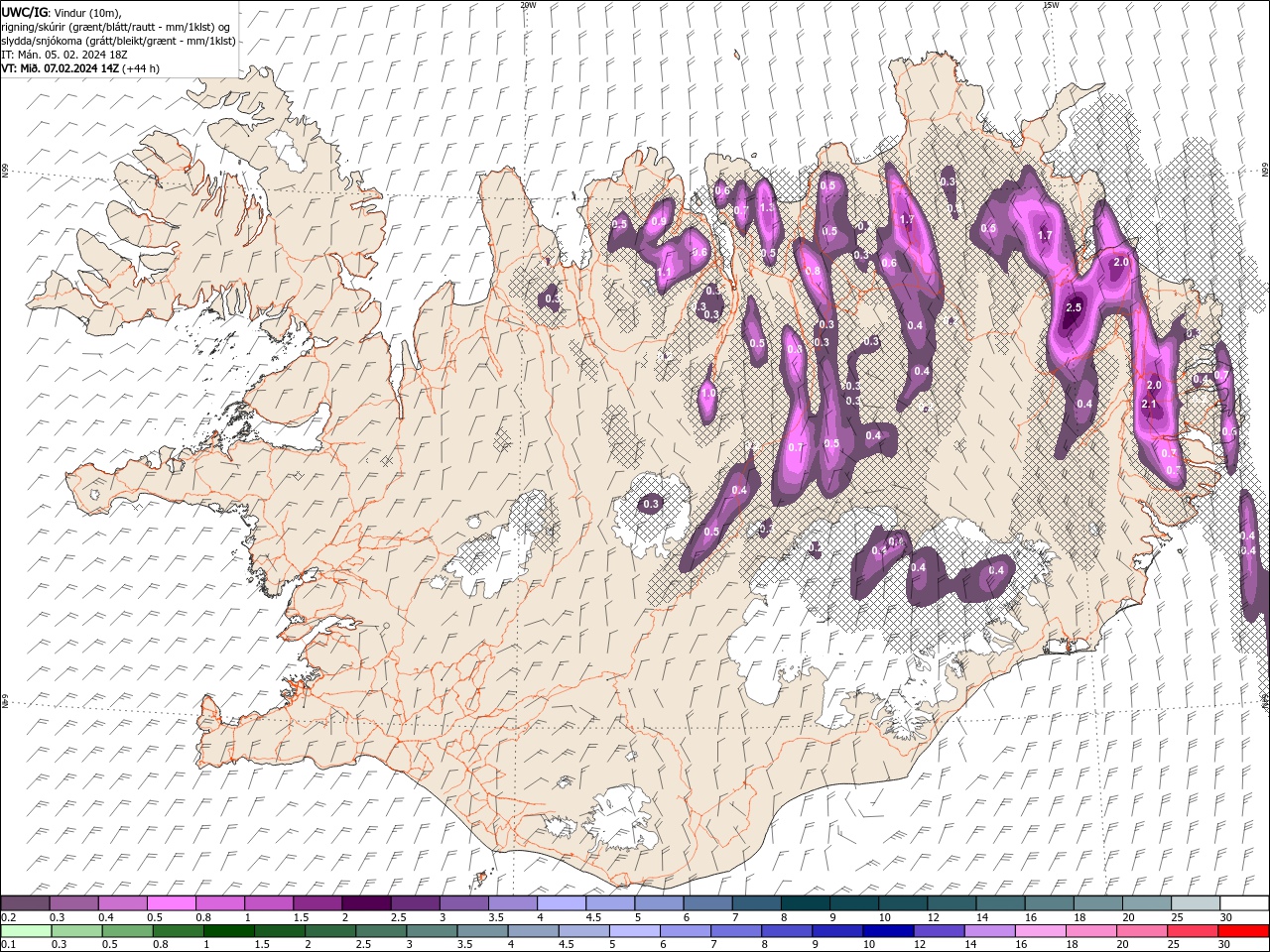Click the 2.5 snowfall value on the map

pyautogui.click(x=1074, y=307)
